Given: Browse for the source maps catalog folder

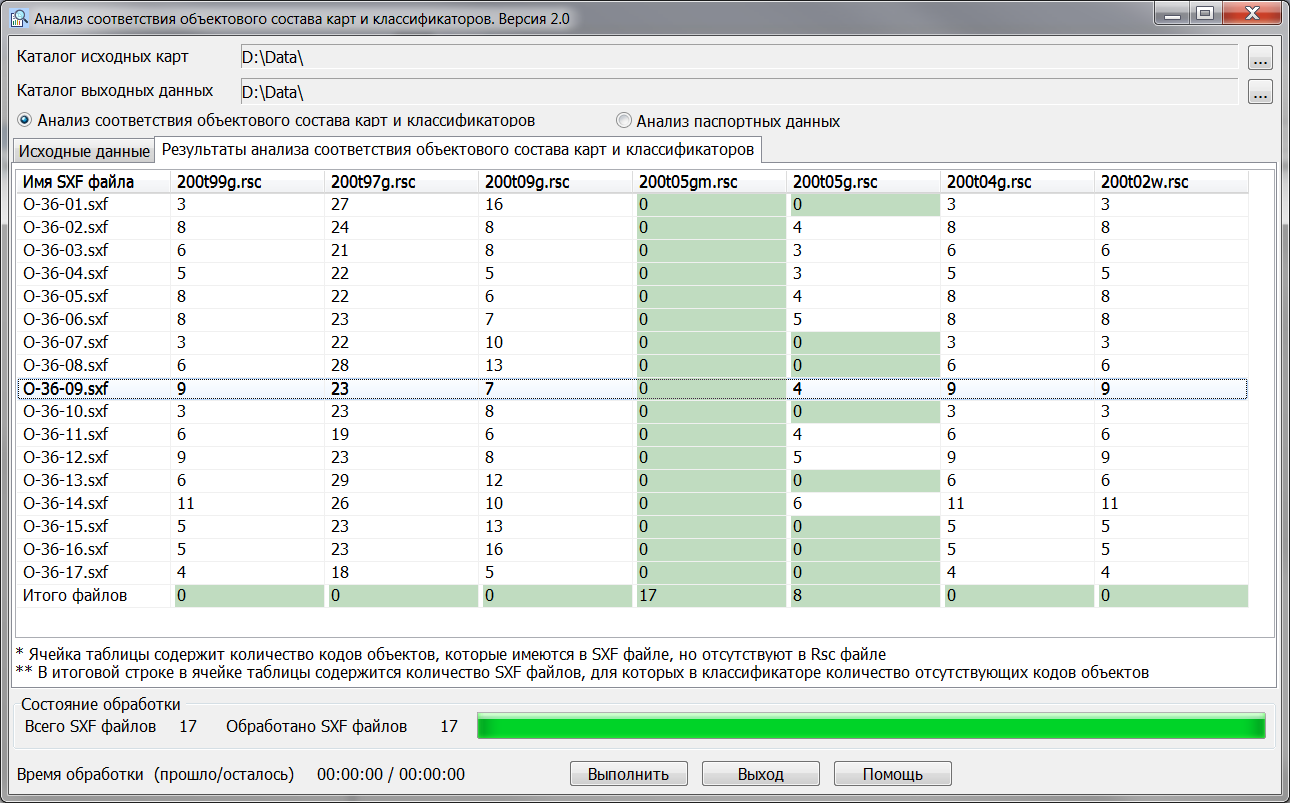Looking at the screenshot, I should tap(1259, 57).
